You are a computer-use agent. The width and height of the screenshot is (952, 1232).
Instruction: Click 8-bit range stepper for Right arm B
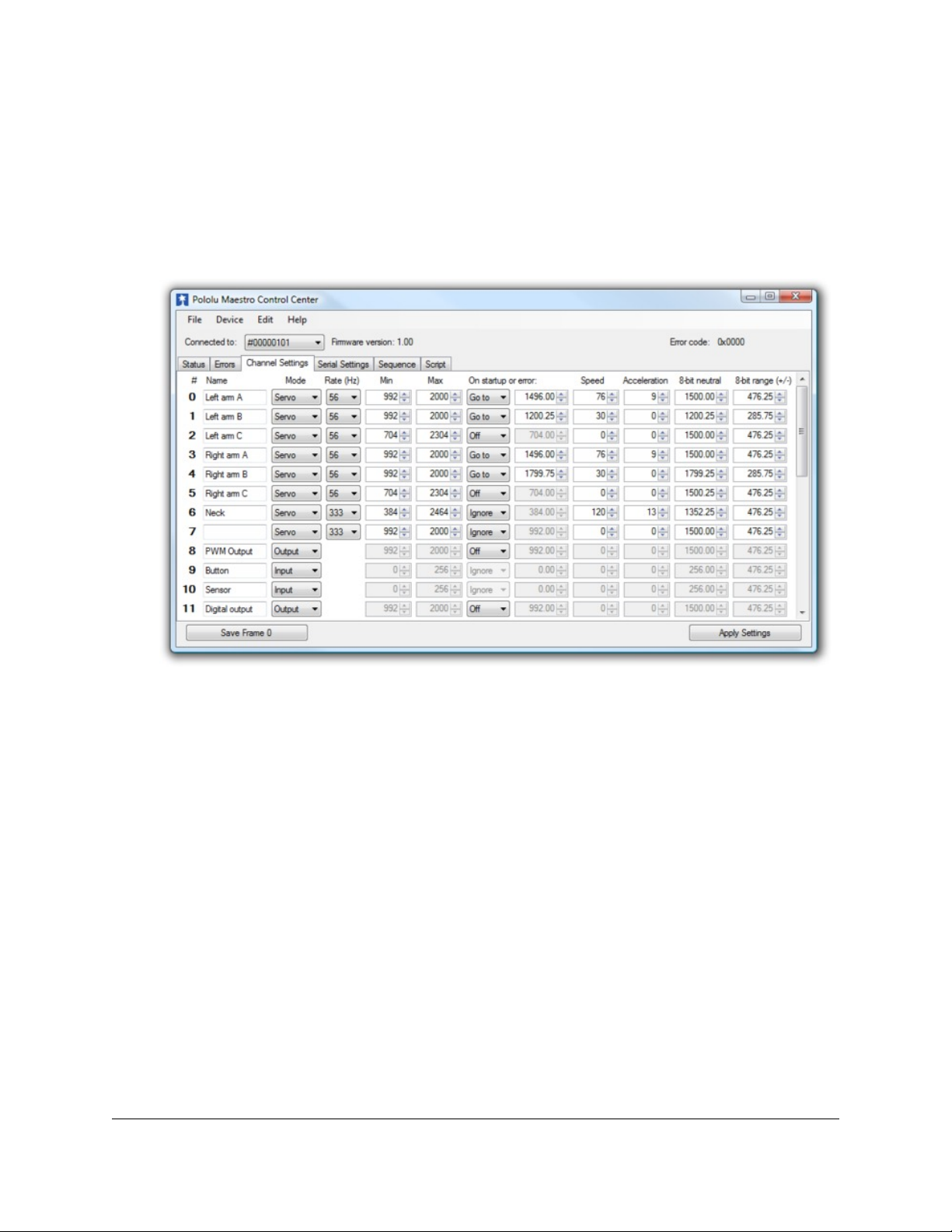pyautogui.click(x=780, y=474)
